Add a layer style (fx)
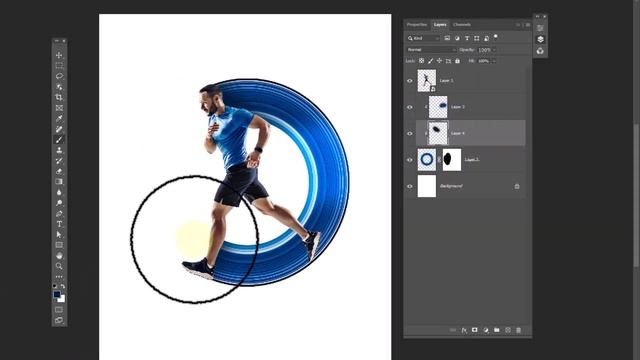Screen dimensions: 640x360 point(464,330)
